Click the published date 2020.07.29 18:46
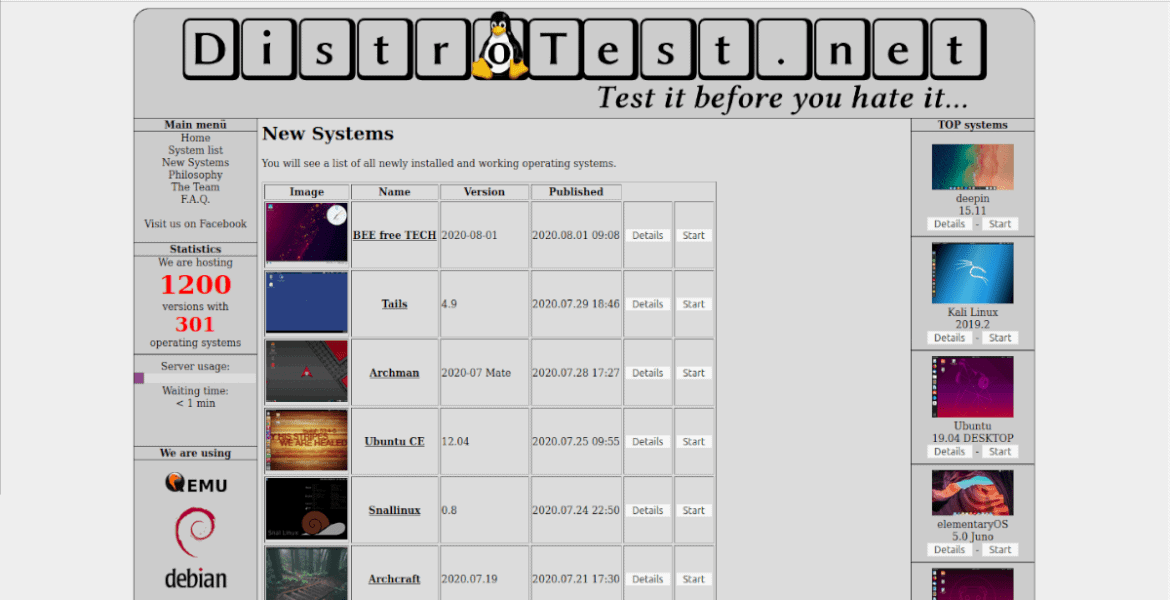Screen dimensions: 1170x600 (576, 304)
